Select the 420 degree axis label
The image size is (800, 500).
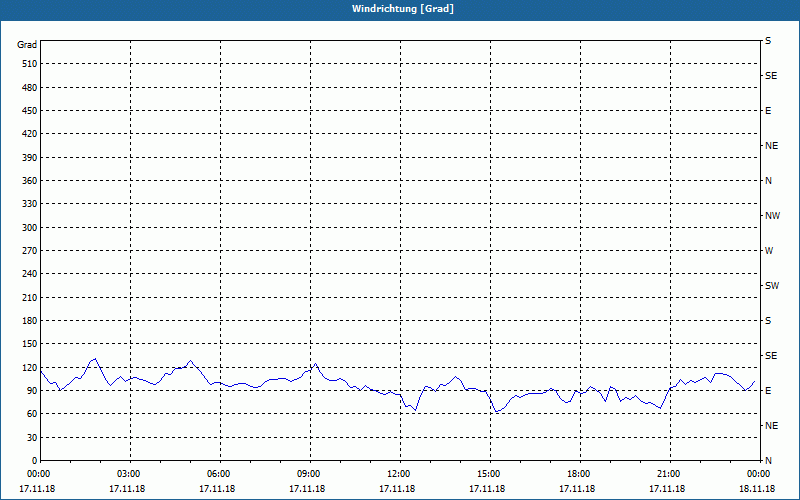[x=30, y=134]
